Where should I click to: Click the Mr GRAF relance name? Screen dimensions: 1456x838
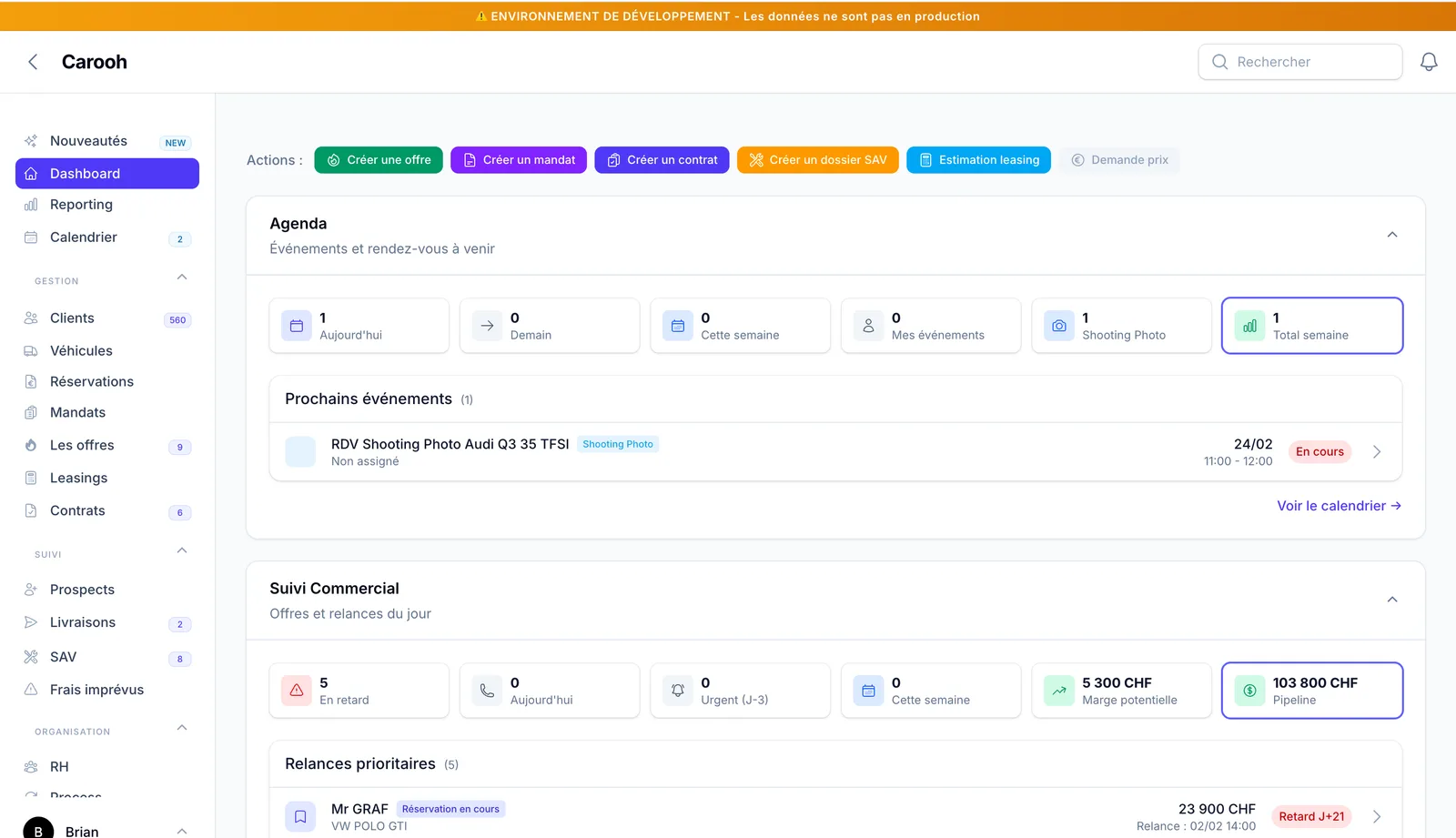coord(359,809)
